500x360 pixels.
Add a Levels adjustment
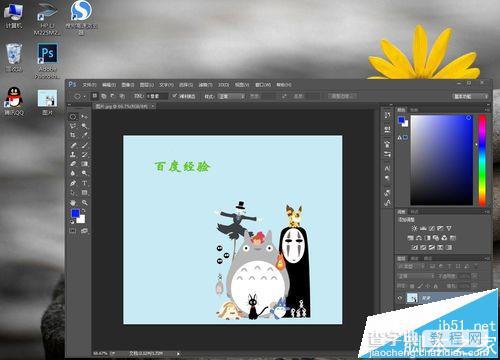[x=423, y=228]
